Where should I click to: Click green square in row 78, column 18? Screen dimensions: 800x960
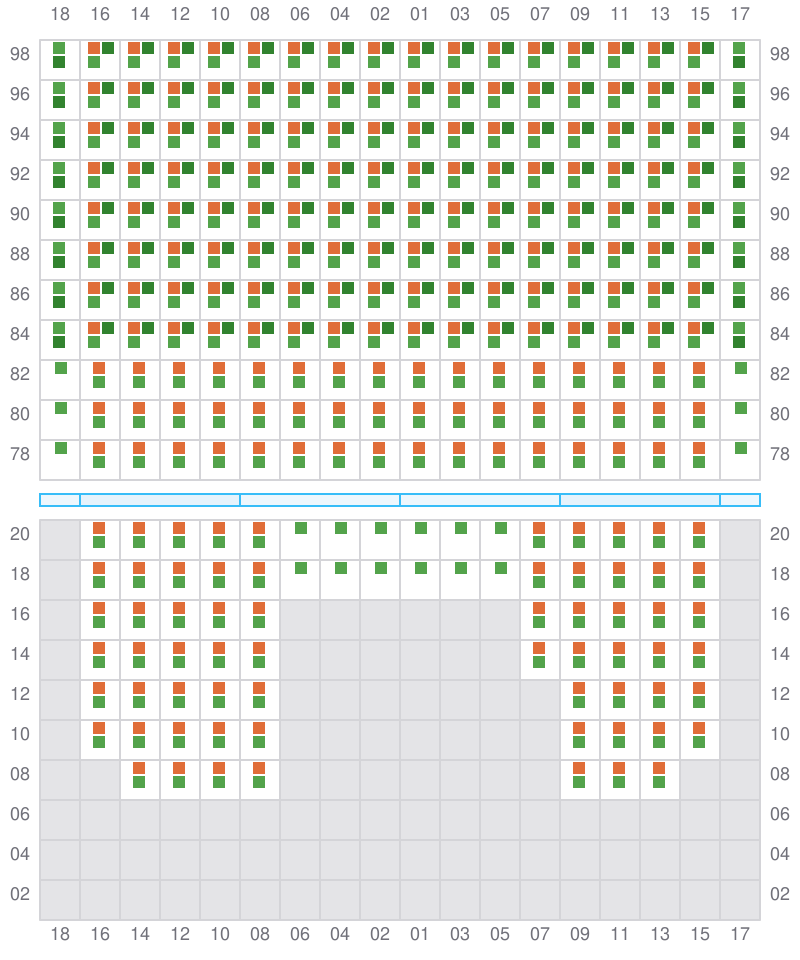tap(61, 448)
